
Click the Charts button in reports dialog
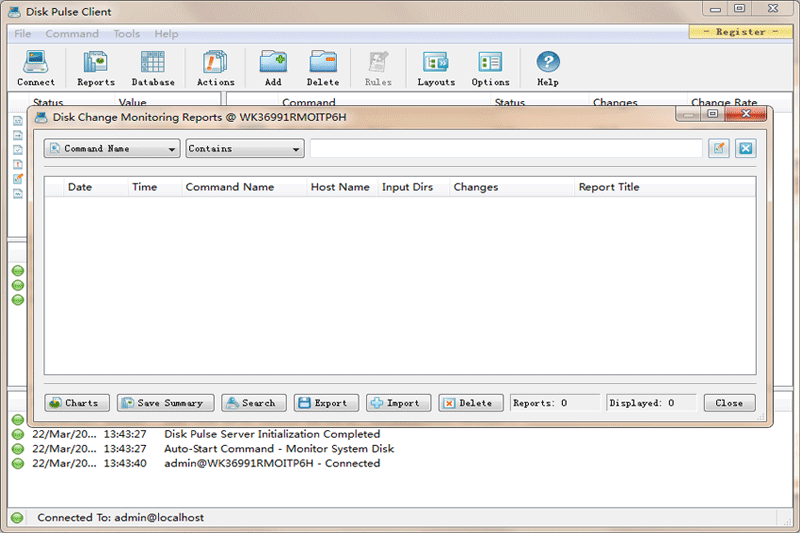(x=77, y=403)
